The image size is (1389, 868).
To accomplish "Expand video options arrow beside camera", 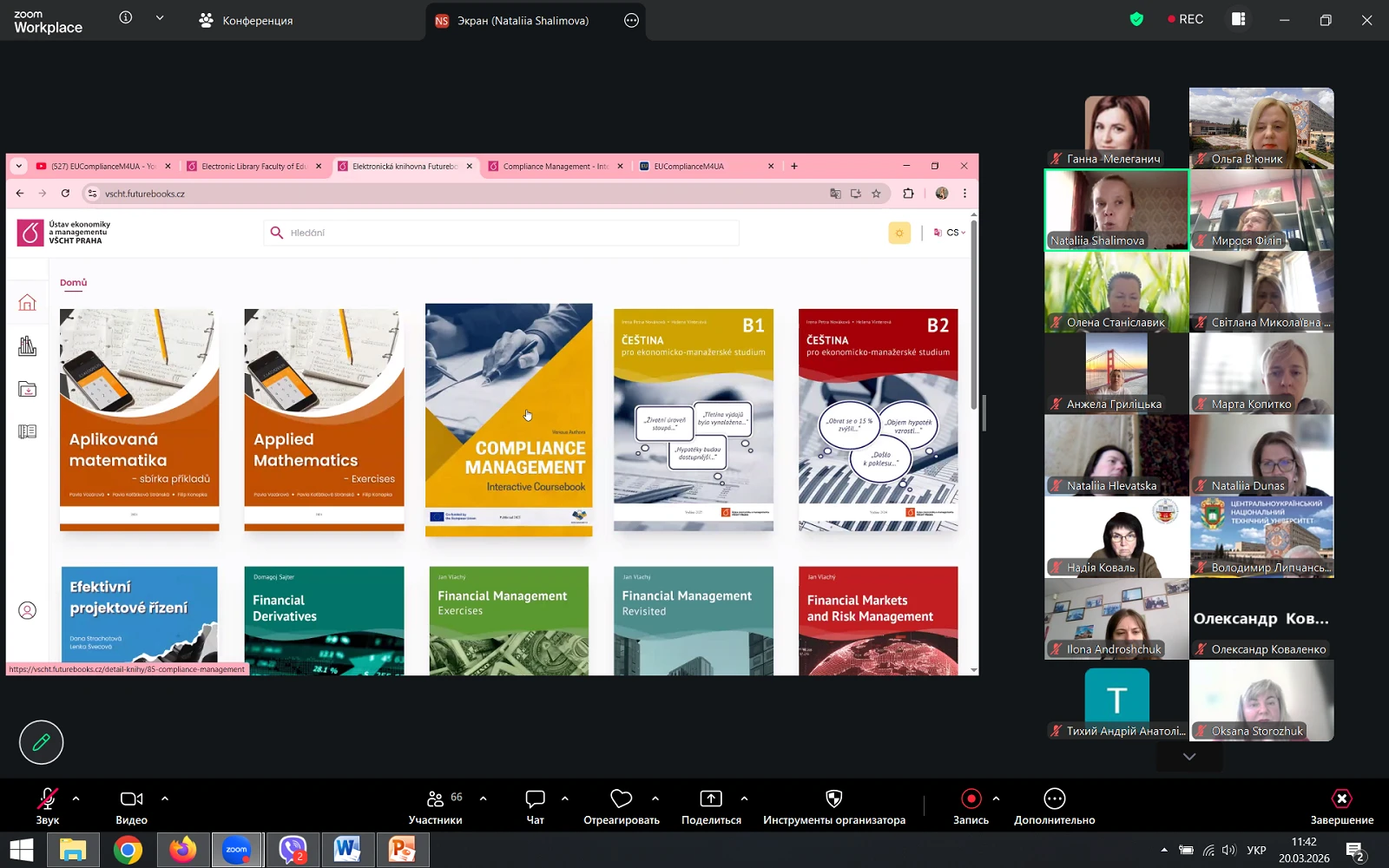I will coord(165,799).
